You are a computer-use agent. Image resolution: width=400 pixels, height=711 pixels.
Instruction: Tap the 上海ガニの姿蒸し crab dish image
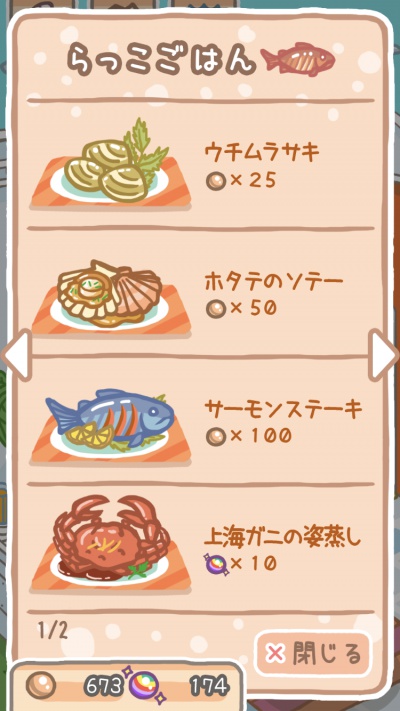tap(111, 544)
